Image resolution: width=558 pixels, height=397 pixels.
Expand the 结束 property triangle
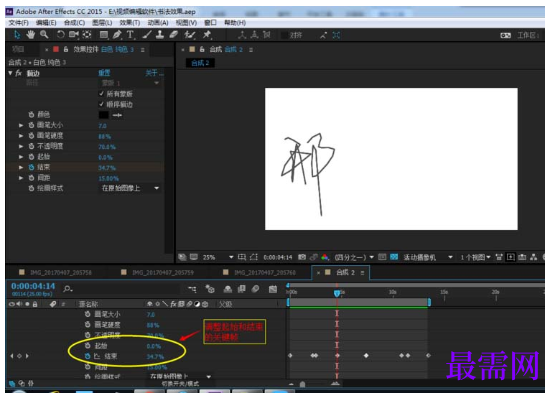point(21,167)
